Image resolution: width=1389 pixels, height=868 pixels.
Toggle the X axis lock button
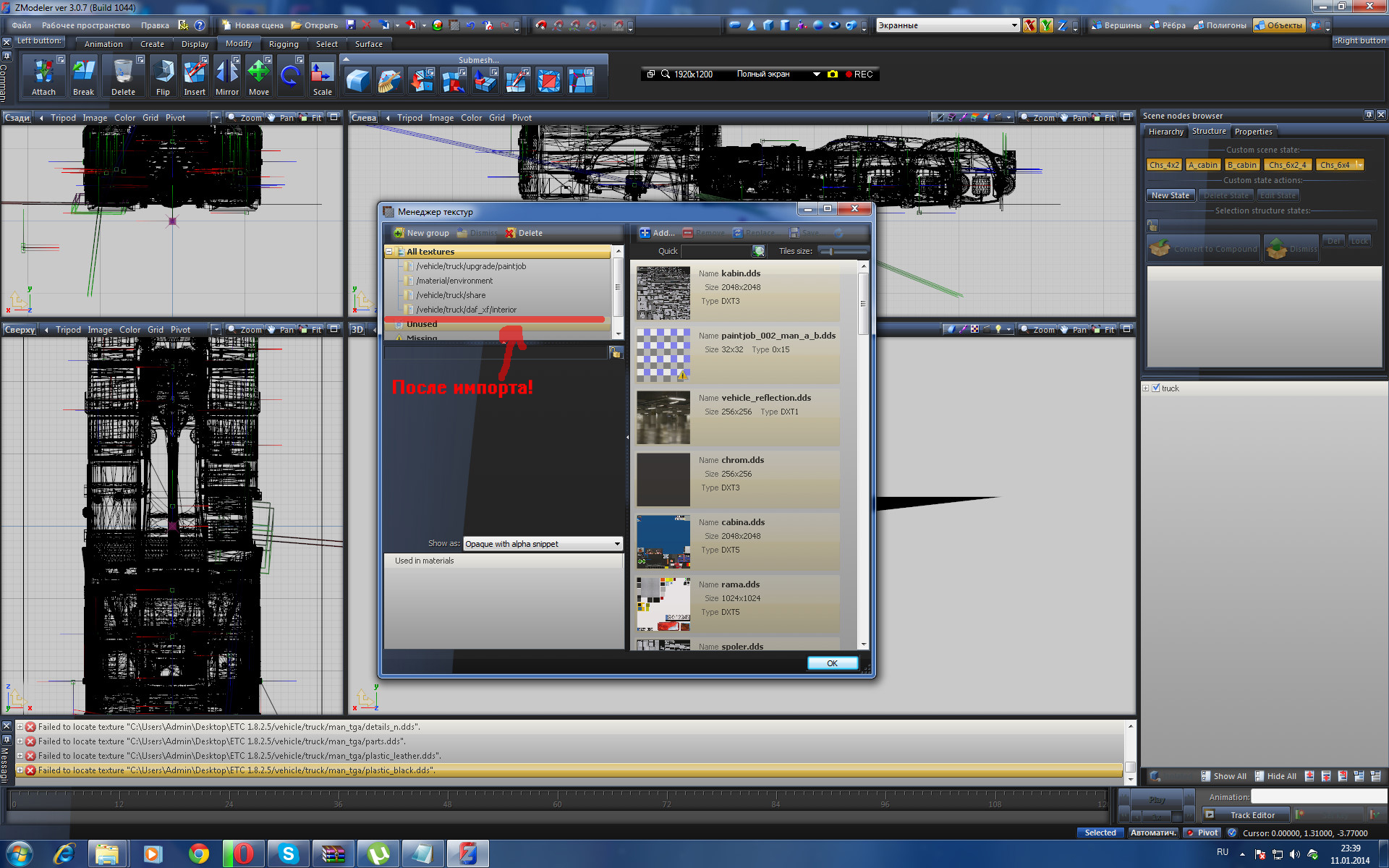(x=1029, y=25)
